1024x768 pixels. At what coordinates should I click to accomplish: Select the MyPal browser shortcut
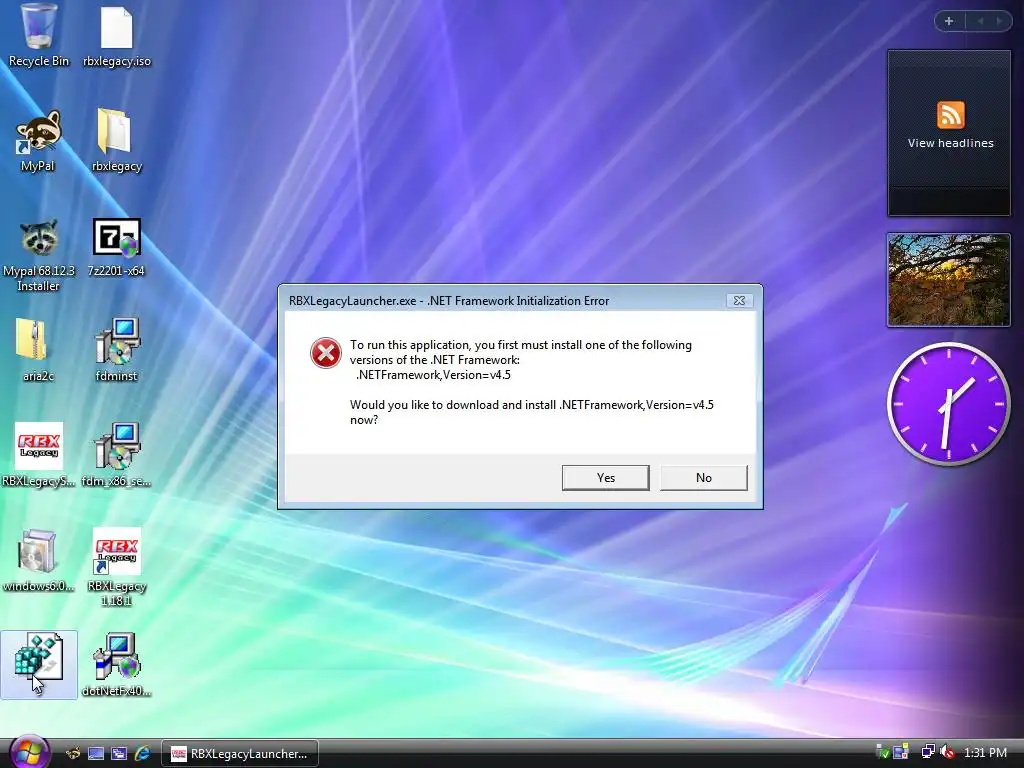[x=38, y=140]
